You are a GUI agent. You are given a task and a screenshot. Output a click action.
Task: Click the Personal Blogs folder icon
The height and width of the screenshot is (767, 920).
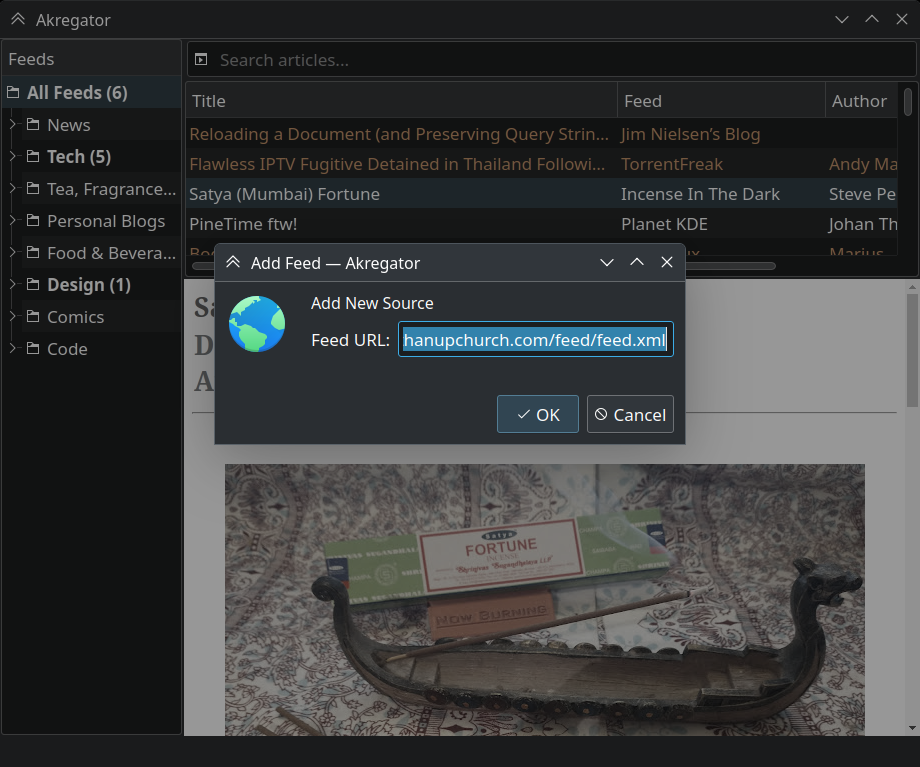(33, 221)
